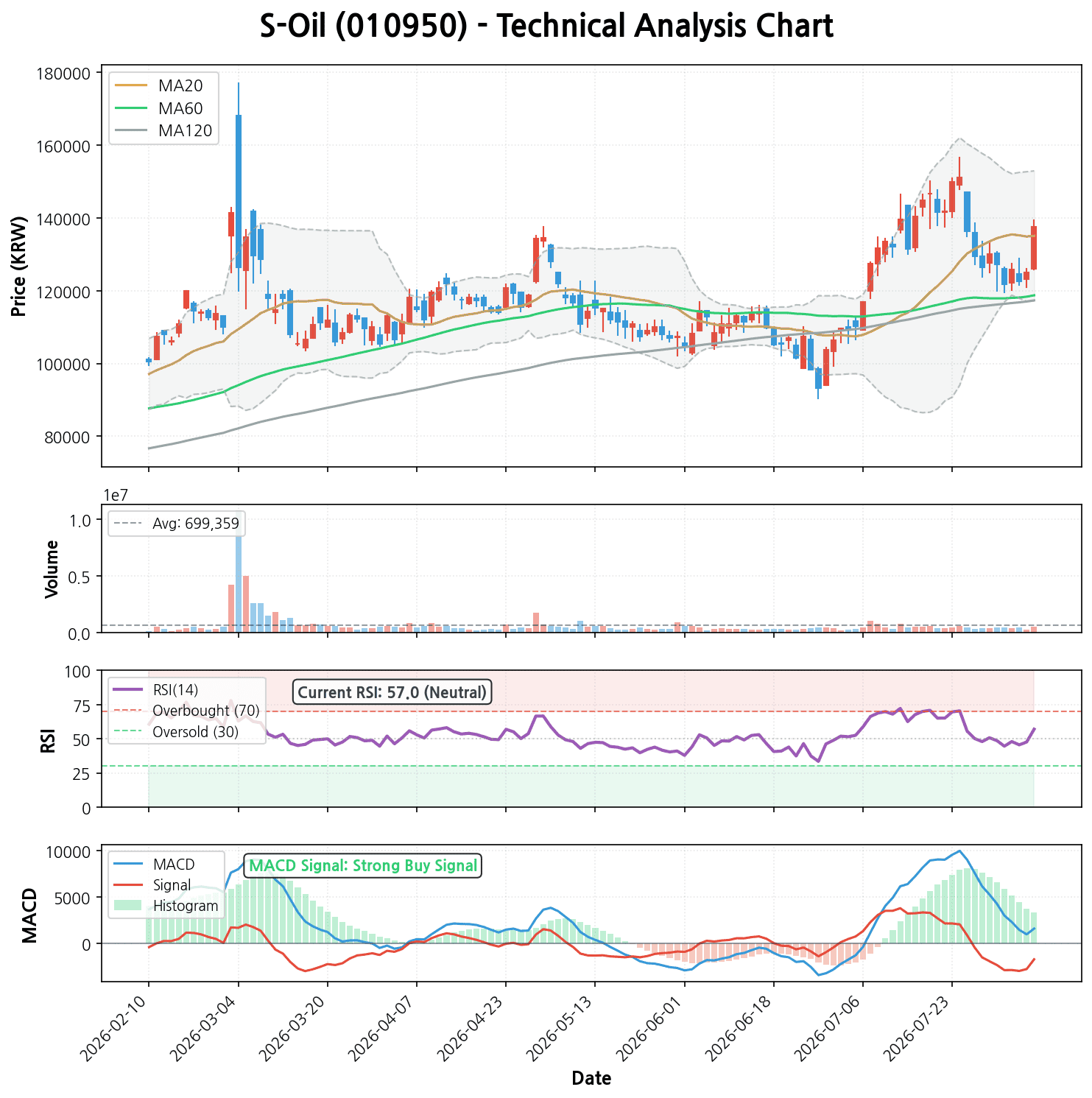Click the orange MA20 line sample in legend
1092x1098 pixels.
133,86
